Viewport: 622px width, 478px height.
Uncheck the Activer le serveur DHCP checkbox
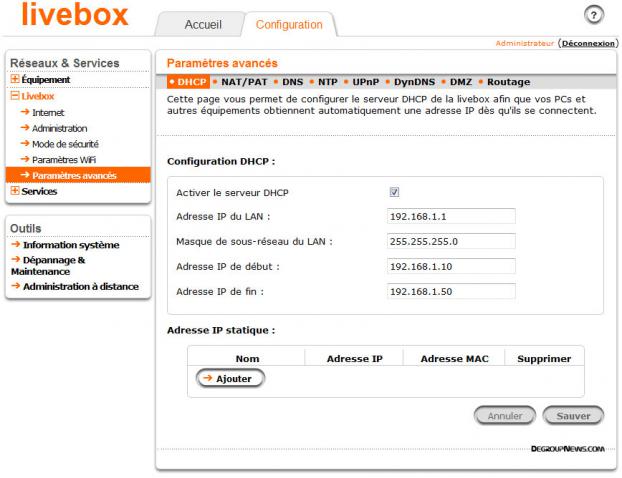pos(393,192)
